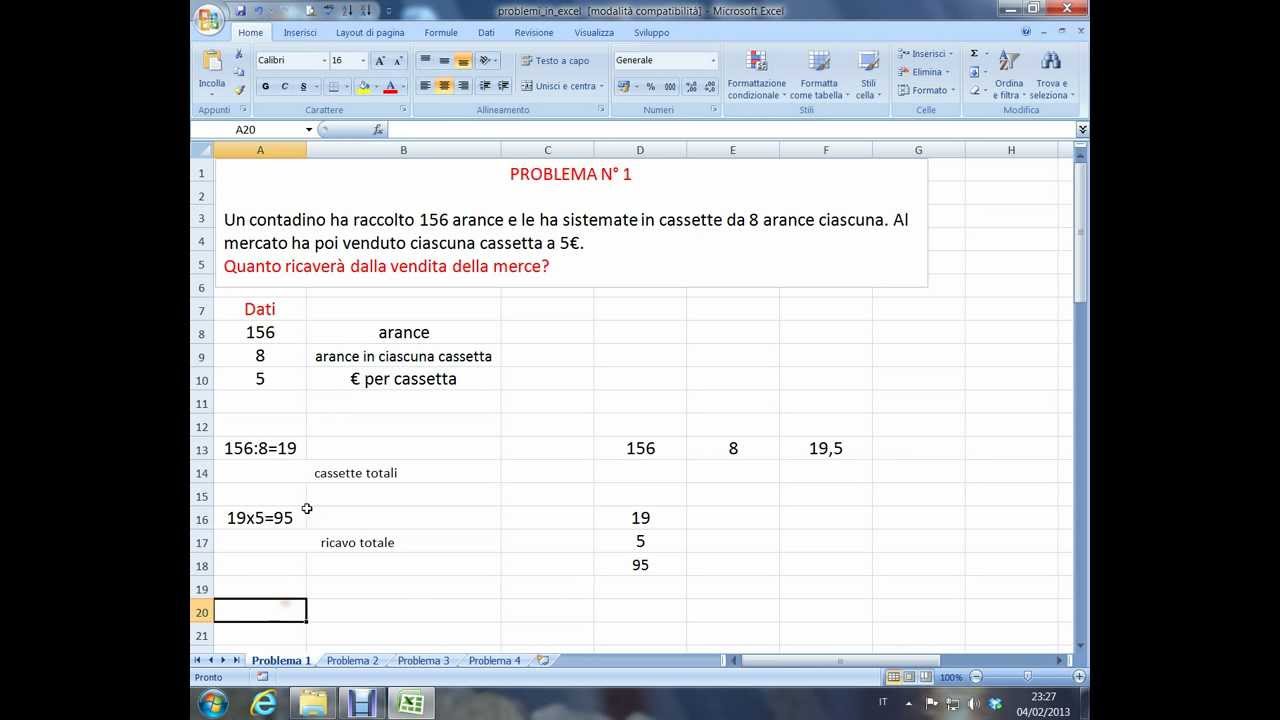
Task: Open Stili cella gallery
Action: click(868, 75)
